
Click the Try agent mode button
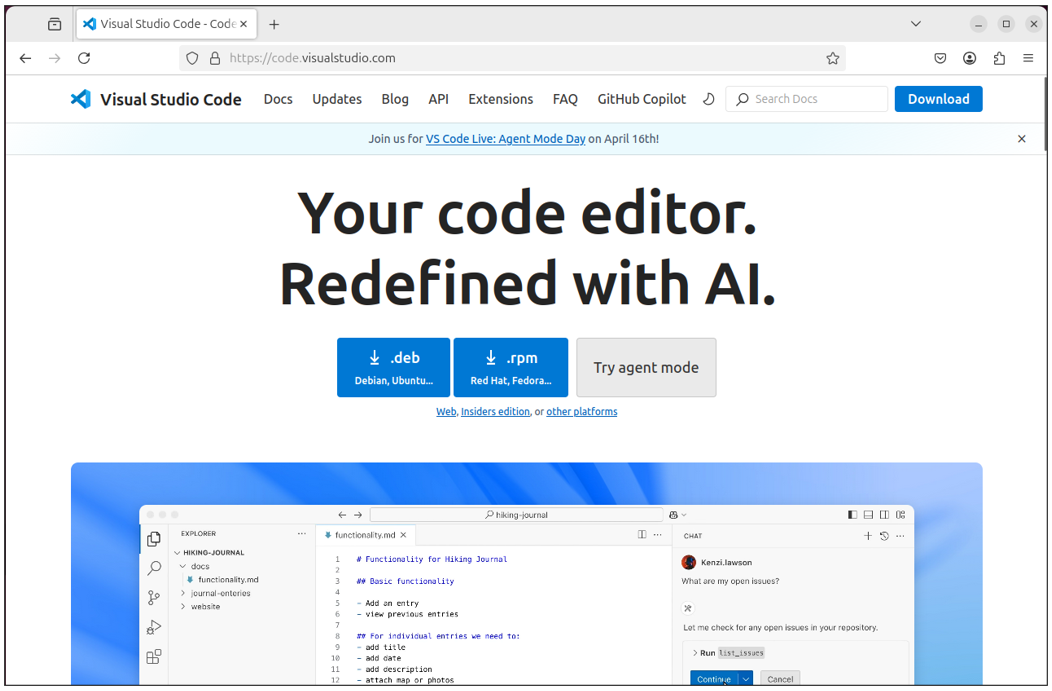(646, 368)
